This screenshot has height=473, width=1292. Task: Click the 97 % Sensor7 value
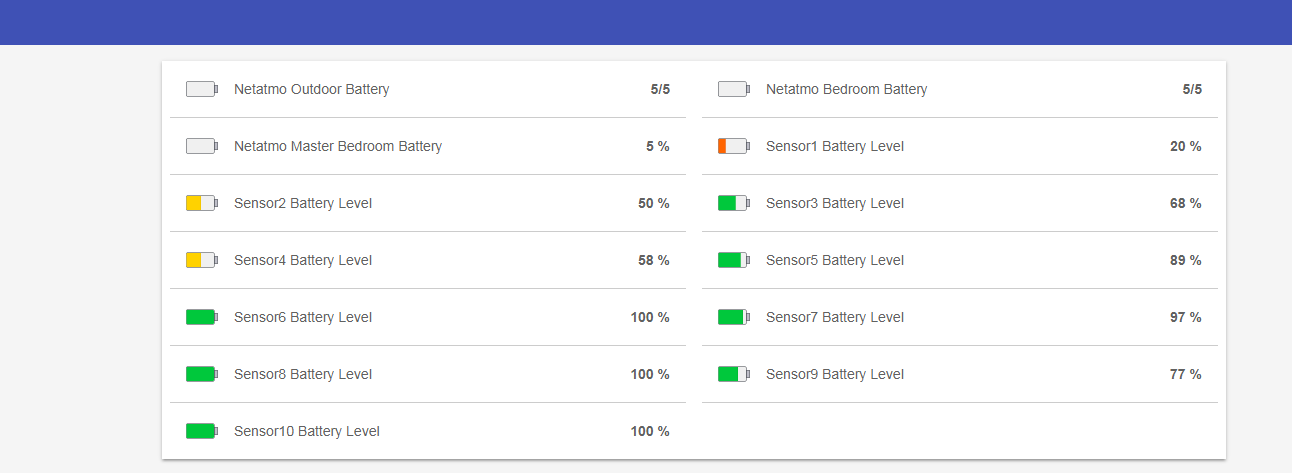(1185, 317)
